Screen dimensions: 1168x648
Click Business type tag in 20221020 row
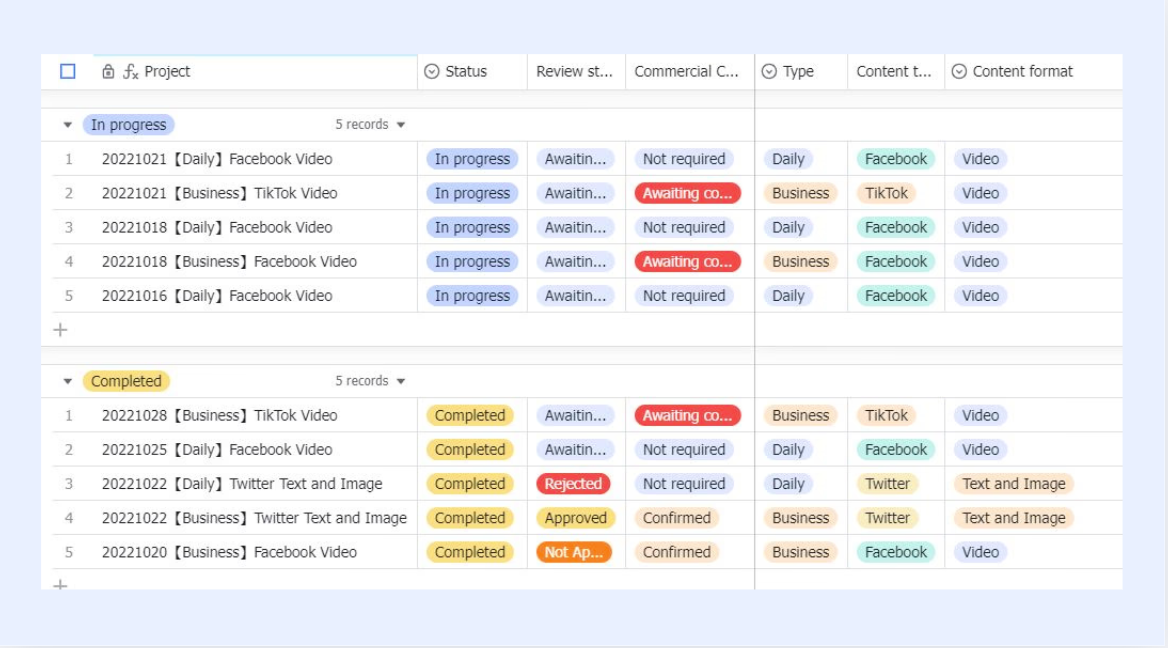pyautogui.click(x=800, y=553)
